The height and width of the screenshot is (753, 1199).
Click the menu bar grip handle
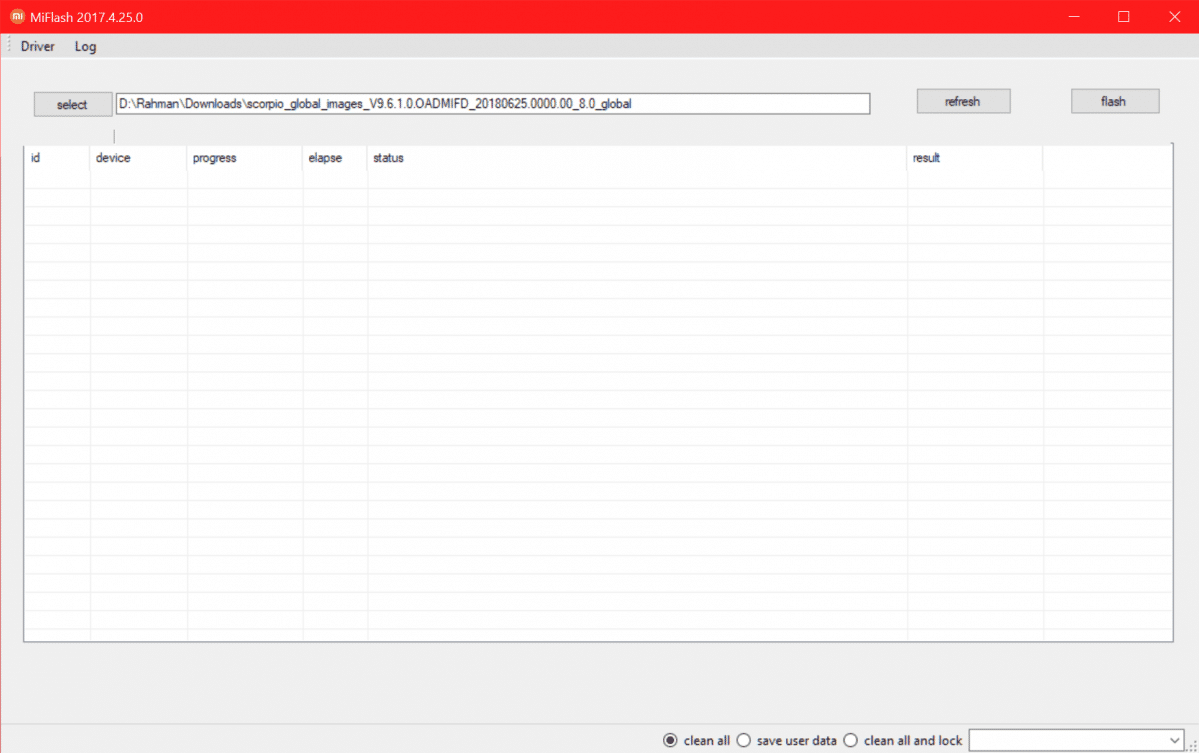[x=9, y=46]
